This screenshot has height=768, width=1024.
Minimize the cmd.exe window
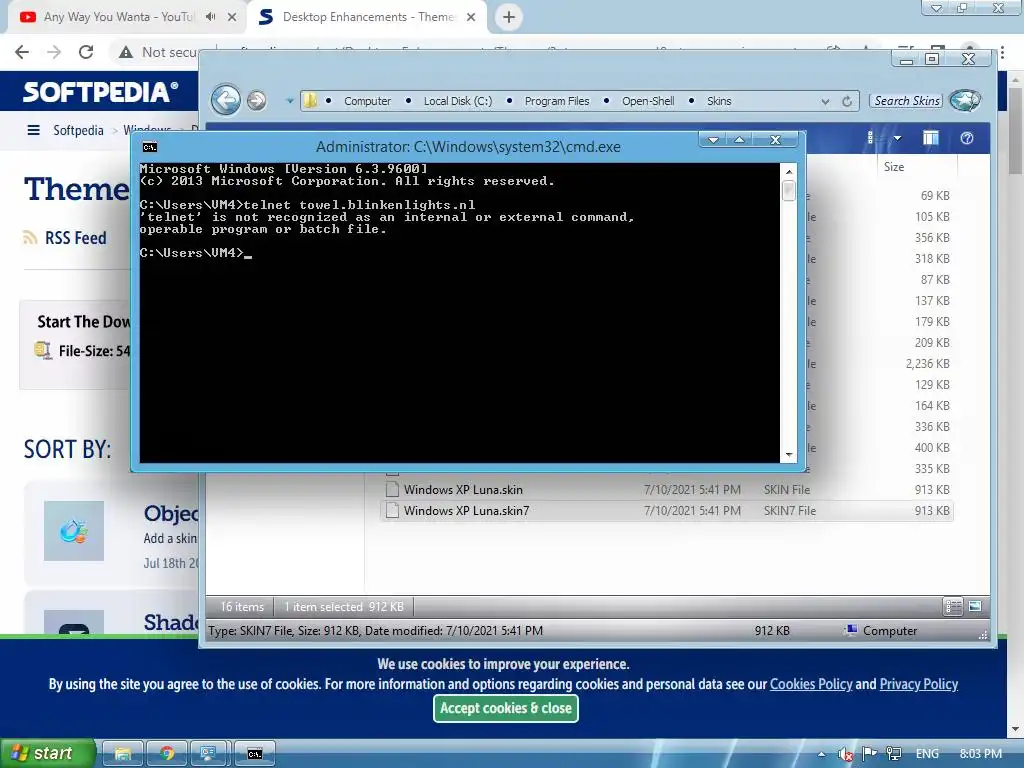(x=713, y=140)
